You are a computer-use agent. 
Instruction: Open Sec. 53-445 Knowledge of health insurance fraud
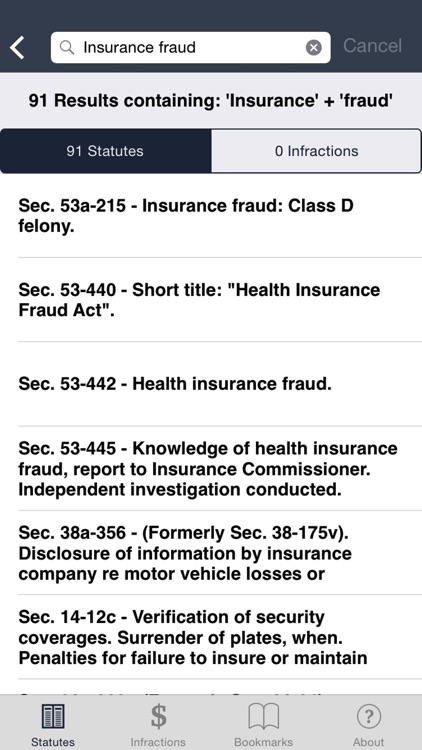point(211,468)
